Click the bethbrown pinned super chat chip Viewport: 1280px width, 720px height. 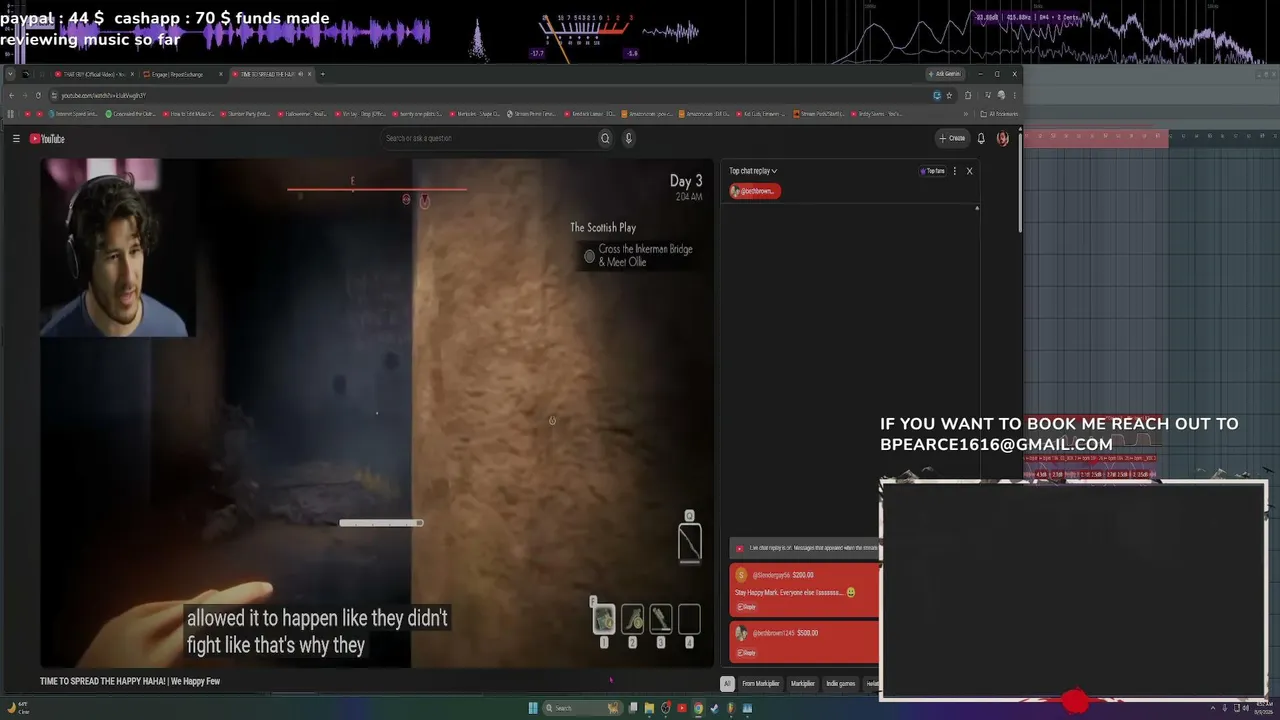pyautogui.click(x=755, y=191)
